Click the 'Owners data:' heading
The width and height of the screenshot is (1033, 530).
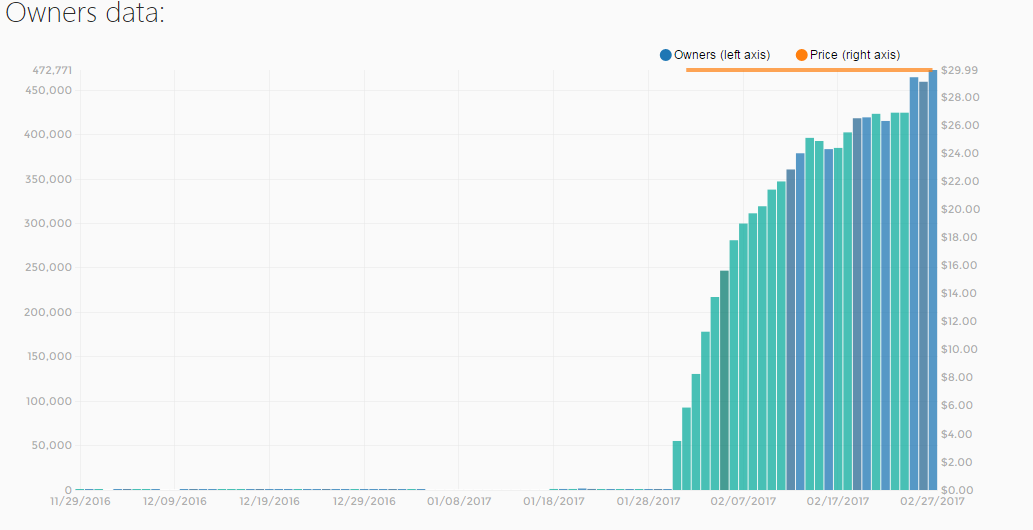coord(85,13)
